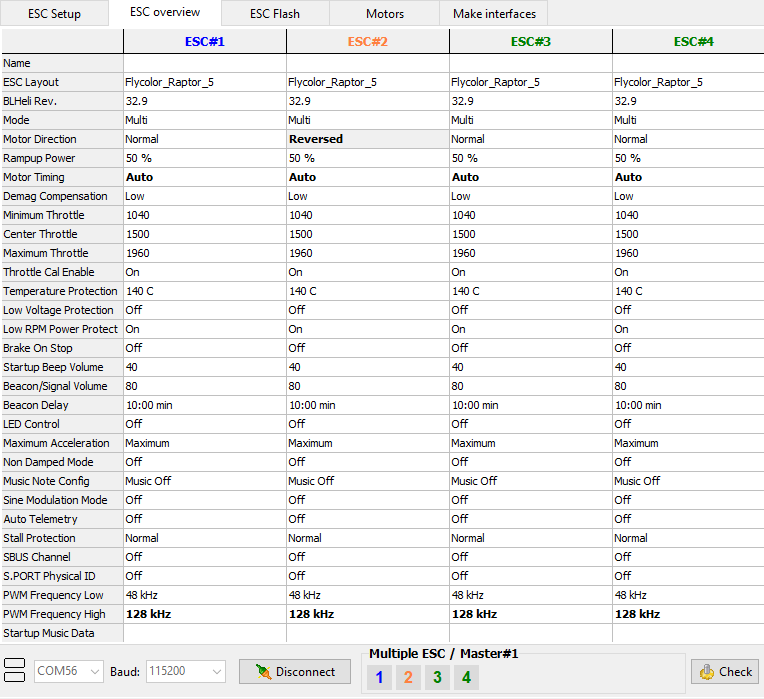This screenshot has height=699, width=764.
Task: Click ESC#1 empty Name field
Action: [205, 63]
